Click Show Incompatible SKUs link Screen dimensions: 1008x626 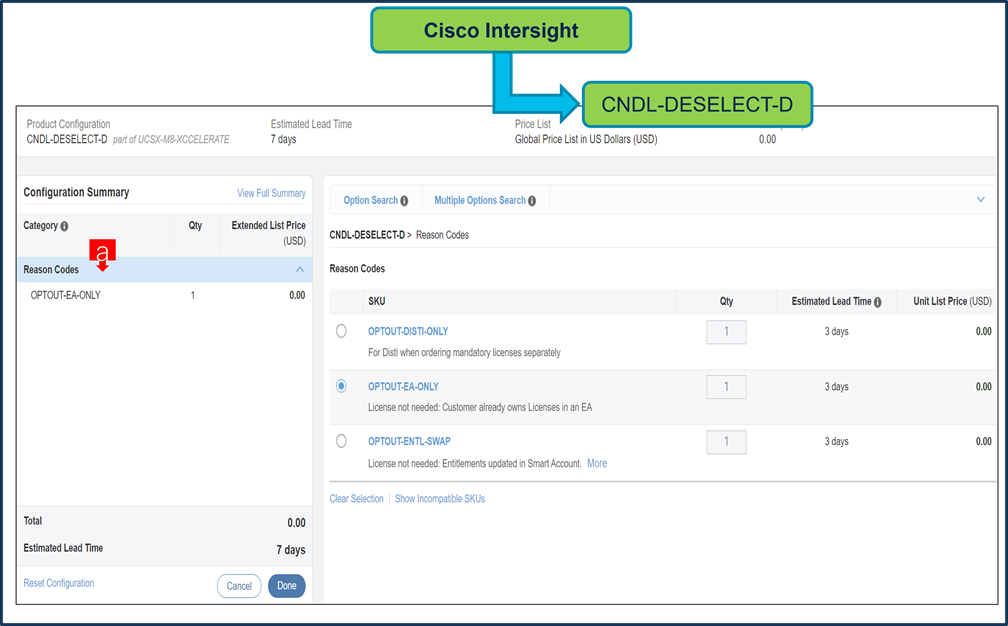(x=440, y=499)
